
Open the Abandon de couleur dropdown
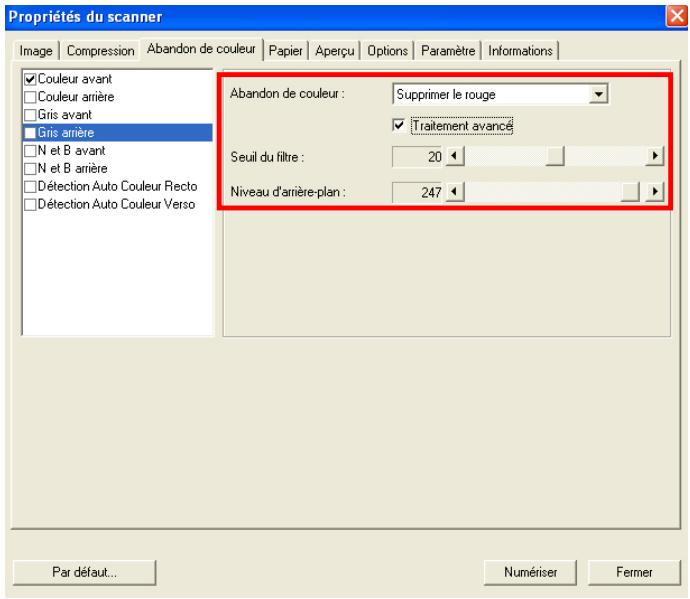[x=599, y=95]
